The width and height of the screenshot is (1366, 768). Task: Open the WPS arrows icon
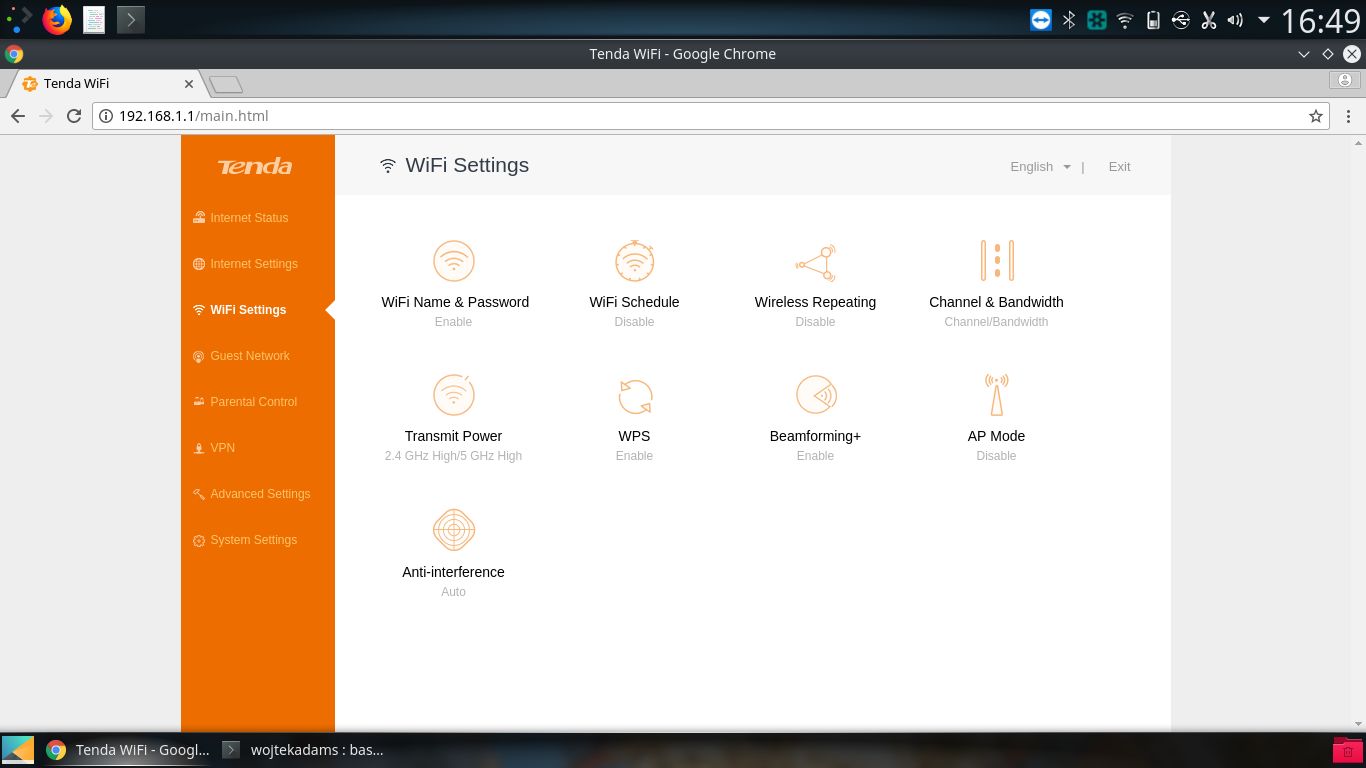634,396
